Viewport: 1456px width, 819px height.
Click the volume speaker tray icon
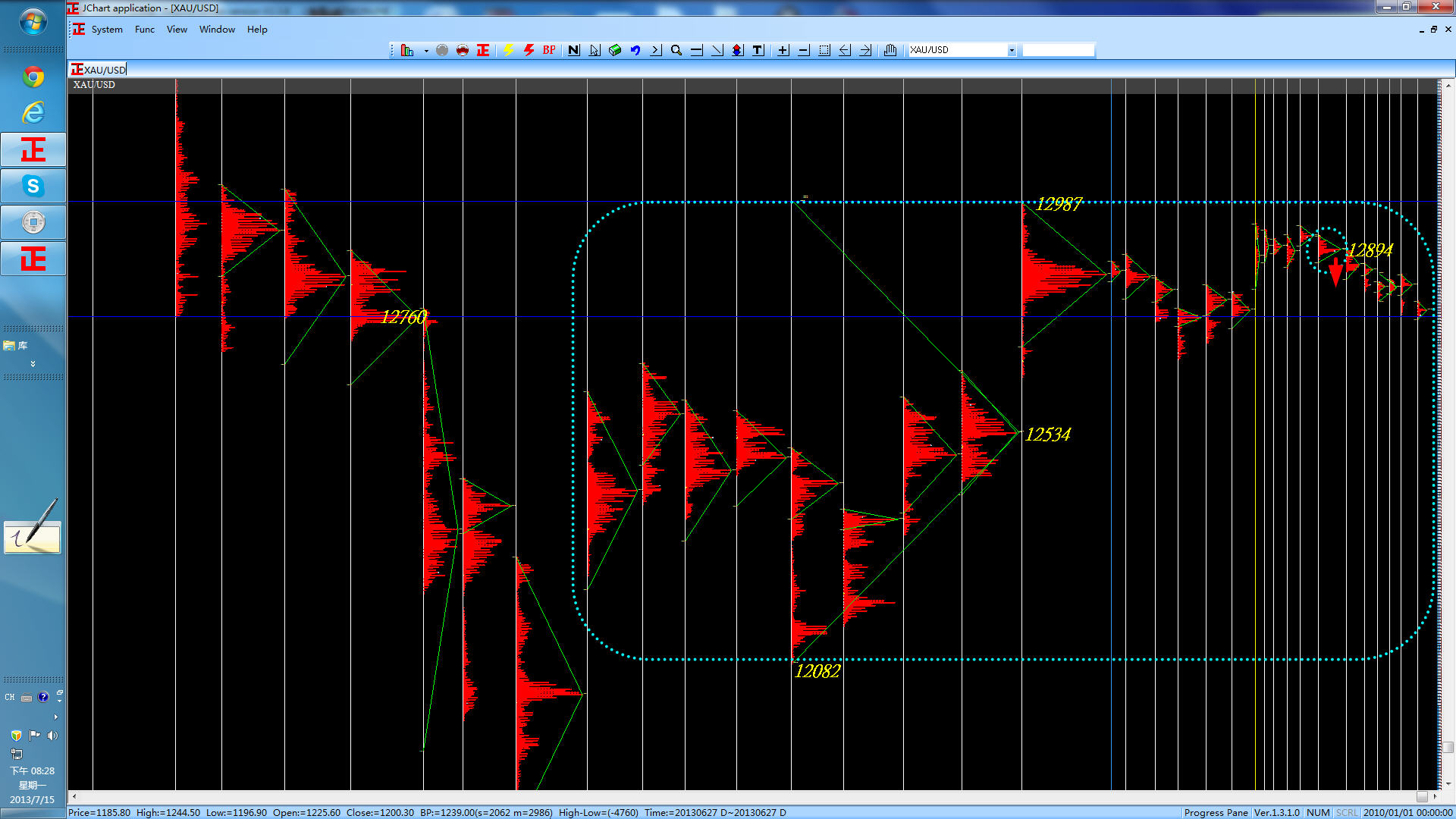tap(52, 736)
